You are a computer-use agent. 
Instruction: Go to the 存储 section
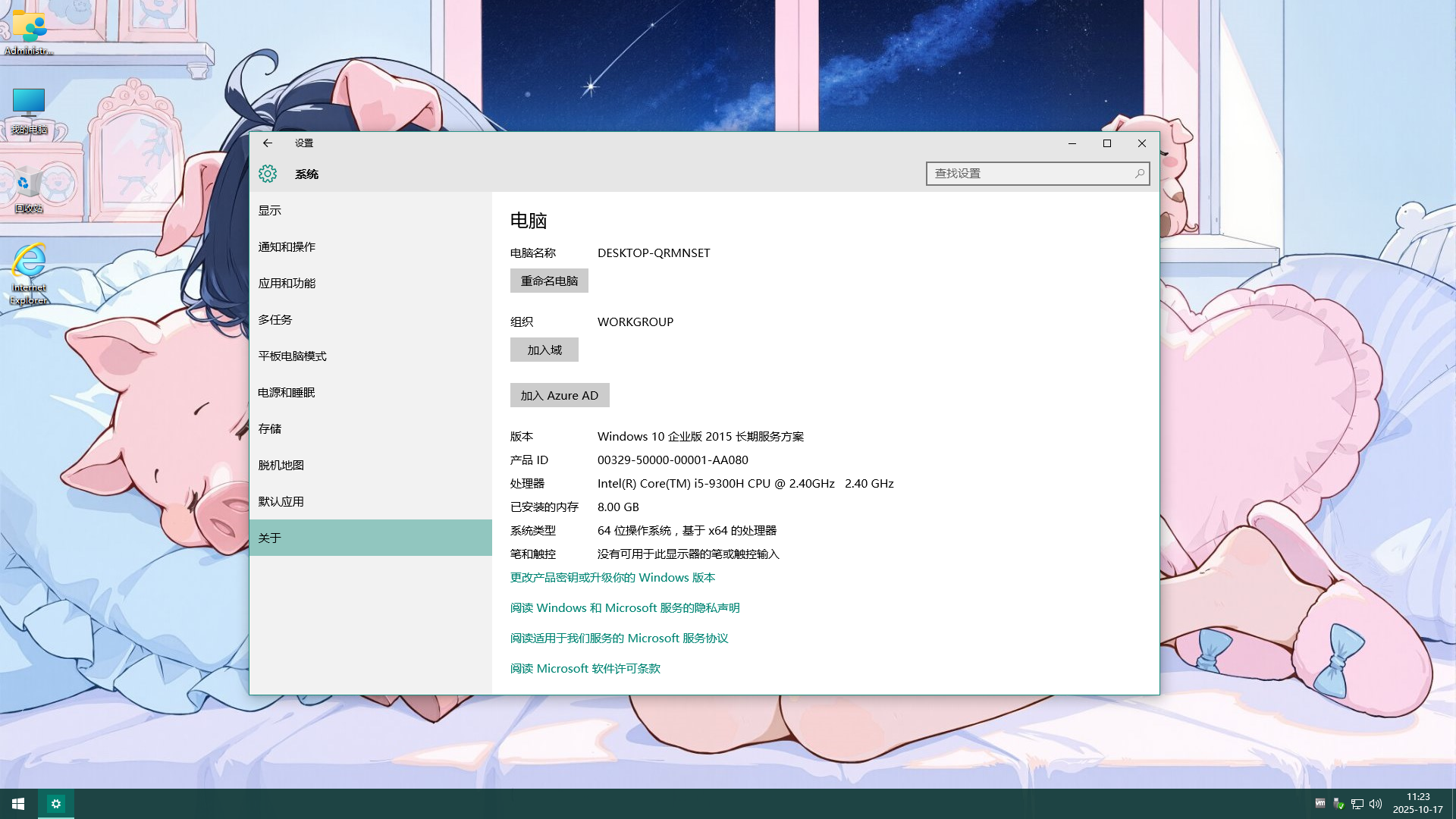(x=270, y=428)
